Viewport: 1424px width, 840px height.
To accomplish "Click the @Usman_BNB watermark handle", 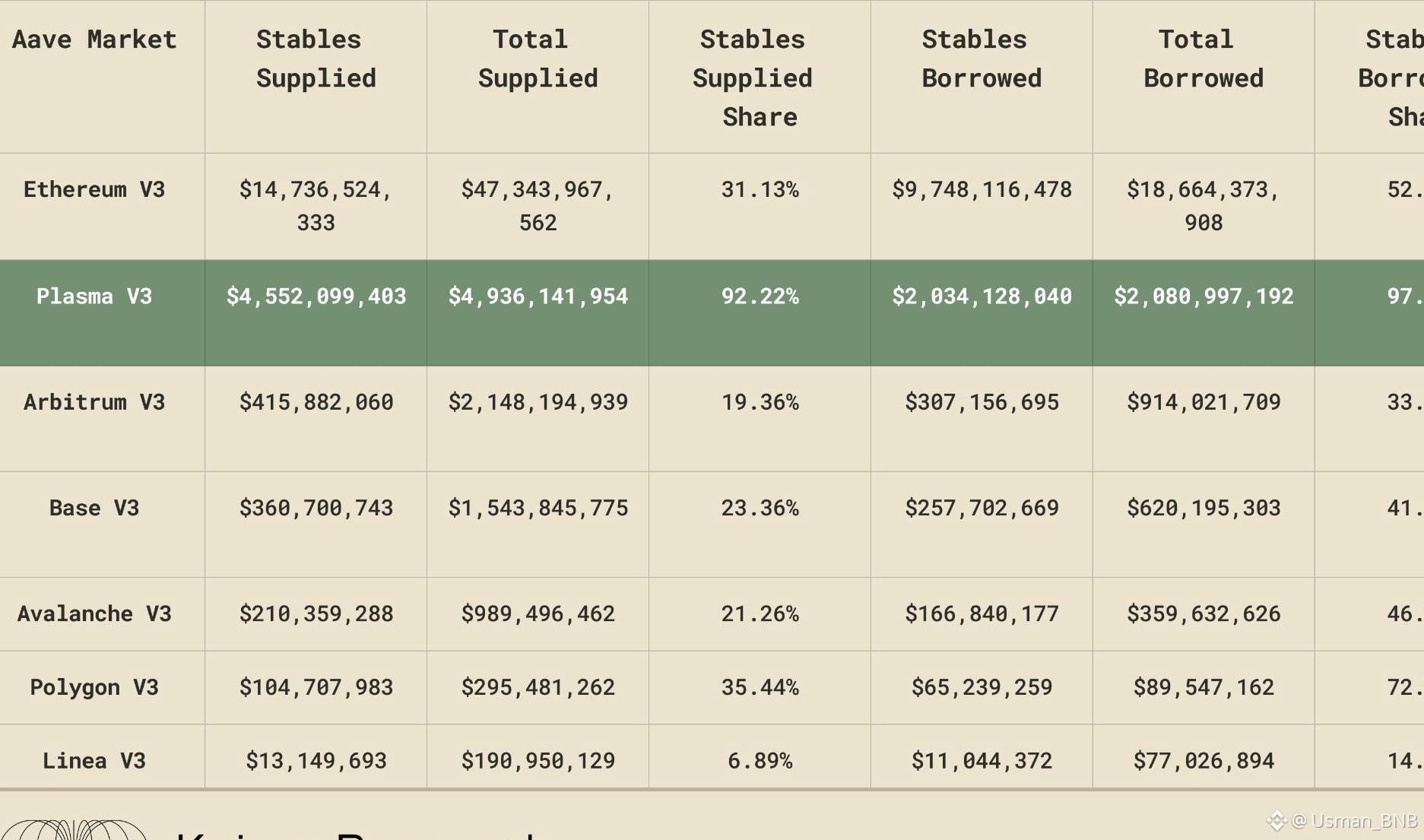I will pos(1355,821).
